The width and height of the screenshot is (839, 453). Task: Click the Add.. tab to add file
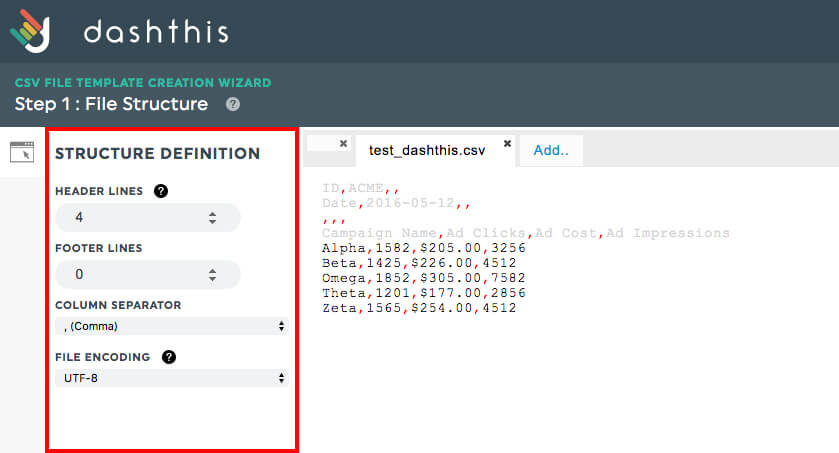click(x=551, y=150)
